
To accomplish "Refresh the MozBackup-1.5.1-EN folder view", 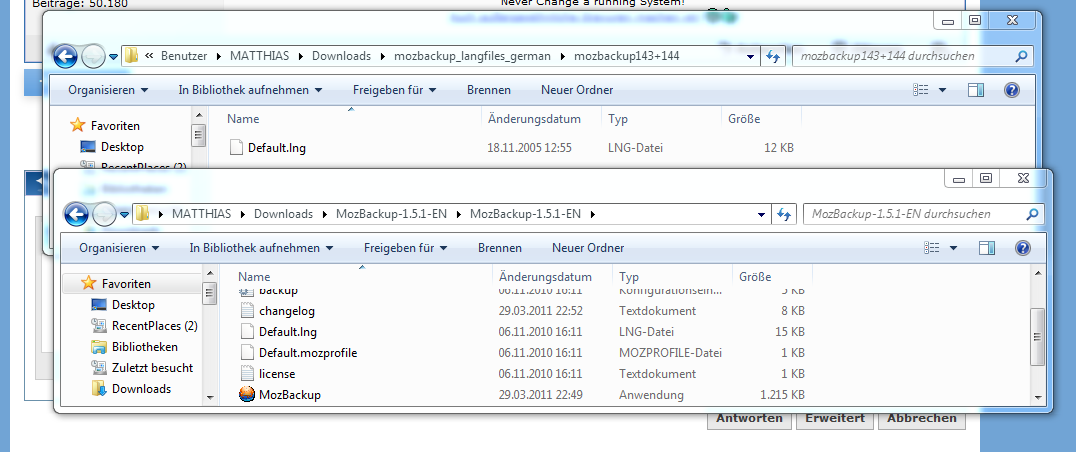I will tap(784, 214).
